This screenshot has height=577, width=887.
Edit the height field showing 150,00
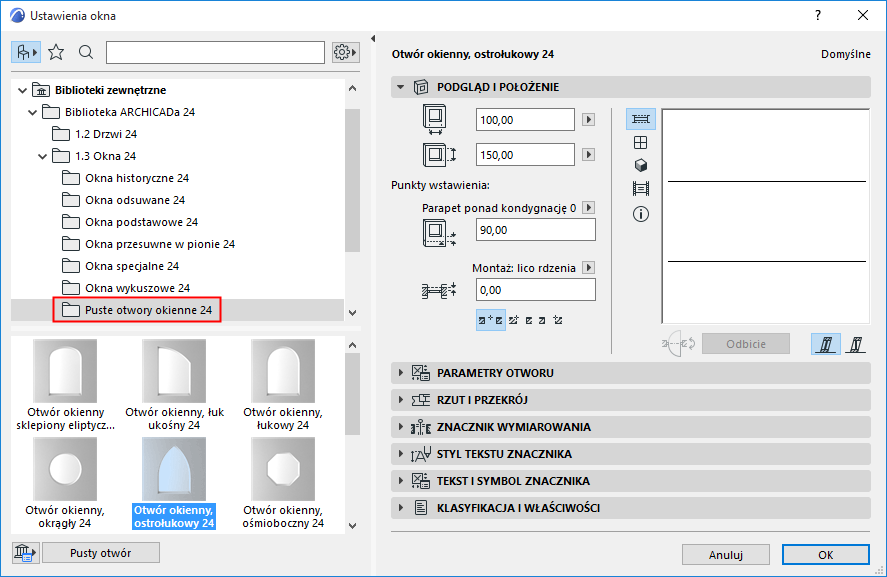(525, 155)
